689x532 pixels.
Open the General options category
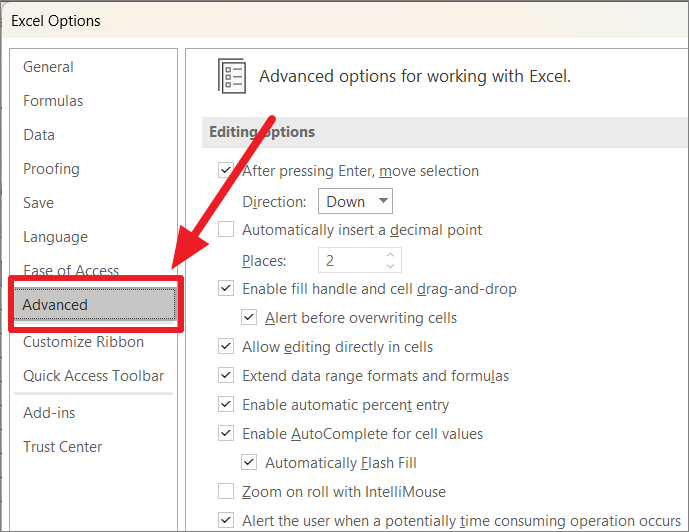(x=48, y=67)
